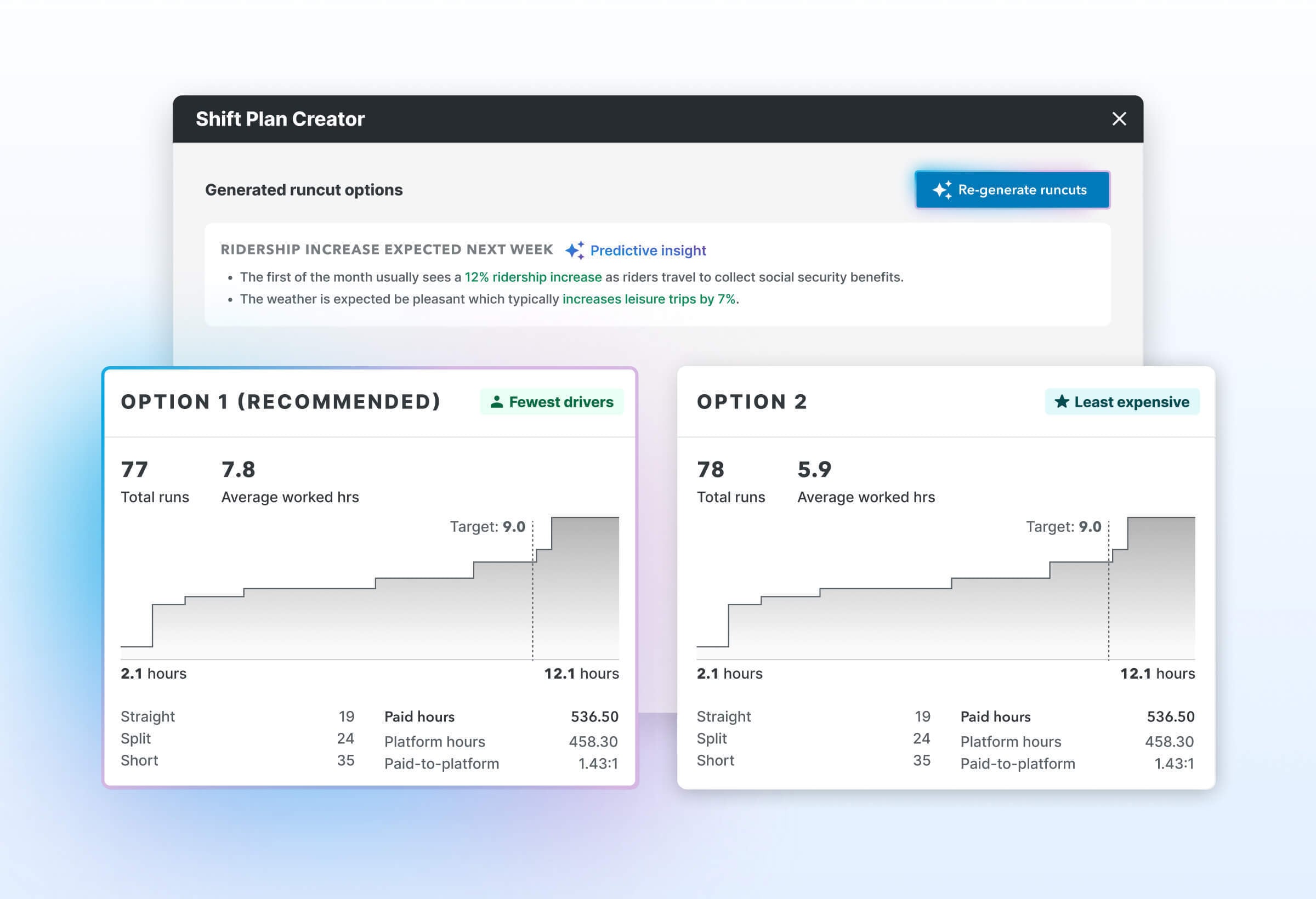Click the star icon on Least expensive badge
The height and width of the screenshot is (899, 1316).
click(1062, 401)
